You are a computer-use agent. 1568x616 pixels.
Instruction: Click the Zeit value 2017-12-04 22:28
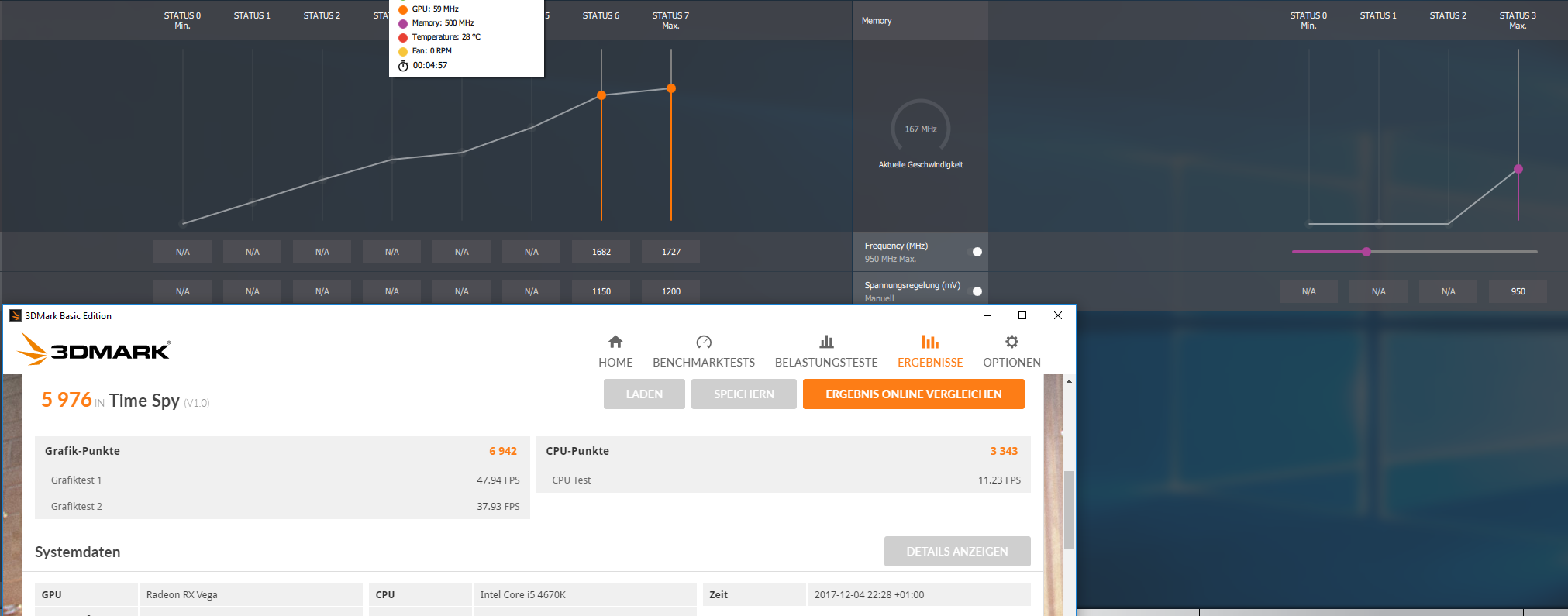869,595
